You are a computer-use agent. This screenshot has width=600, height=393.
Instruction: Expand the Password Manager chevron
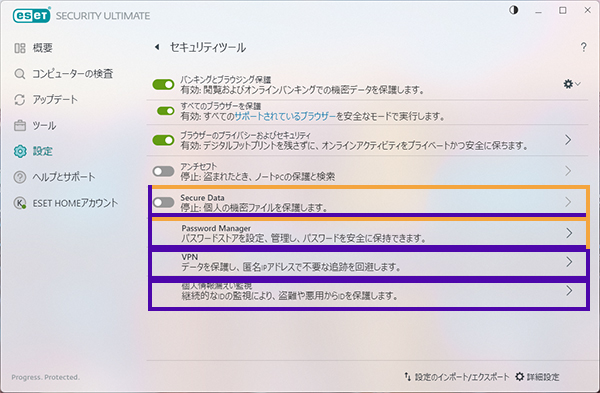[569, 233]
